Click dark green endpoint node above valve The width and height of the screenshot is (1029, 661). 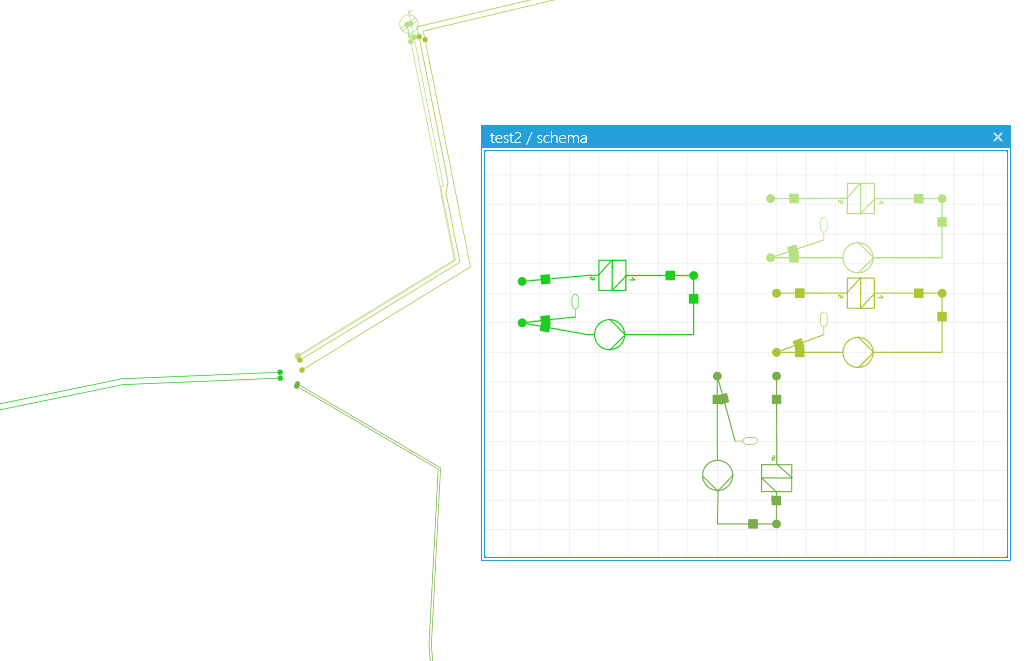point(717,376)
